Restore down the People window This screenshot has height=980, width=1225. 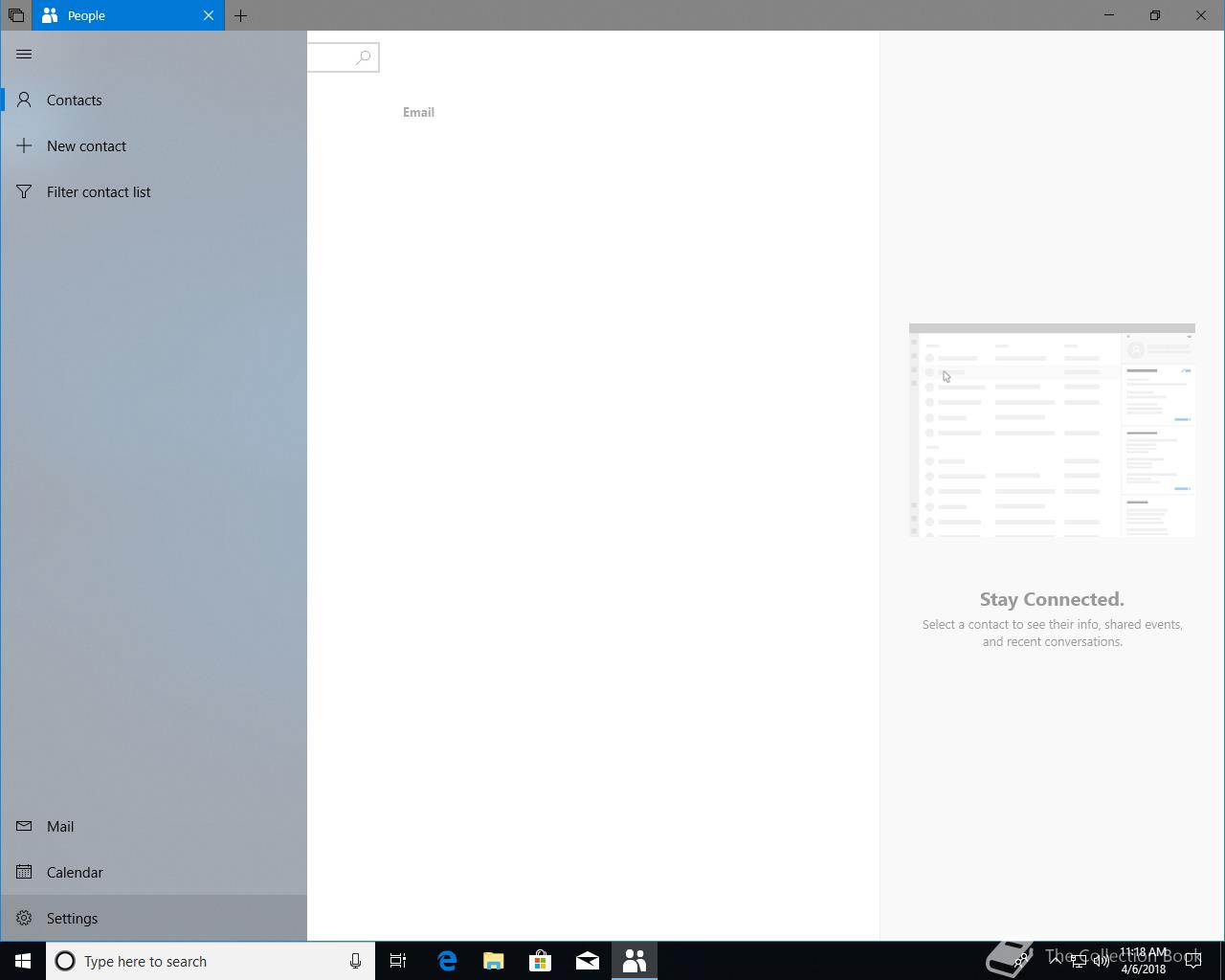point(1155,15)
